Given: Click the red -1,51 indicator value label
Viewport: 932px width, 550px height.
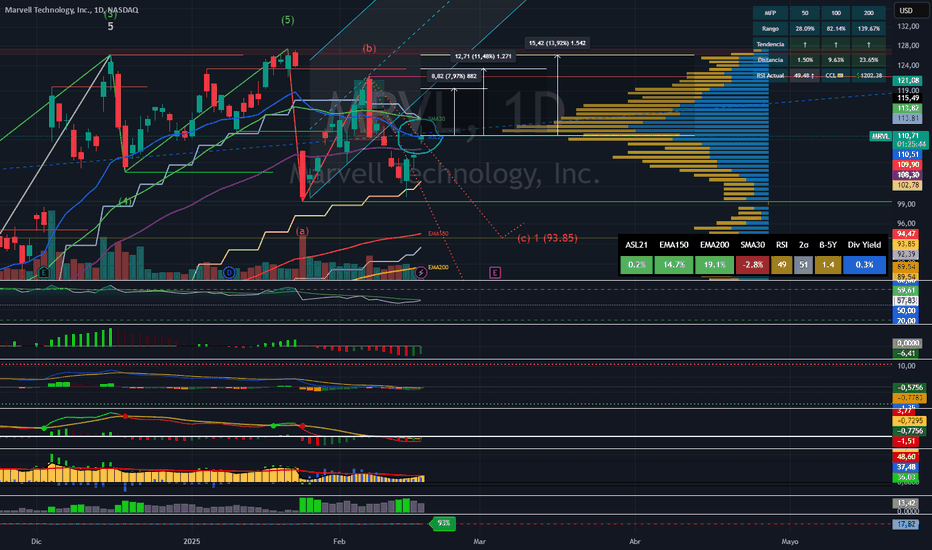Looking at the screenshot, I should [906, 441].
